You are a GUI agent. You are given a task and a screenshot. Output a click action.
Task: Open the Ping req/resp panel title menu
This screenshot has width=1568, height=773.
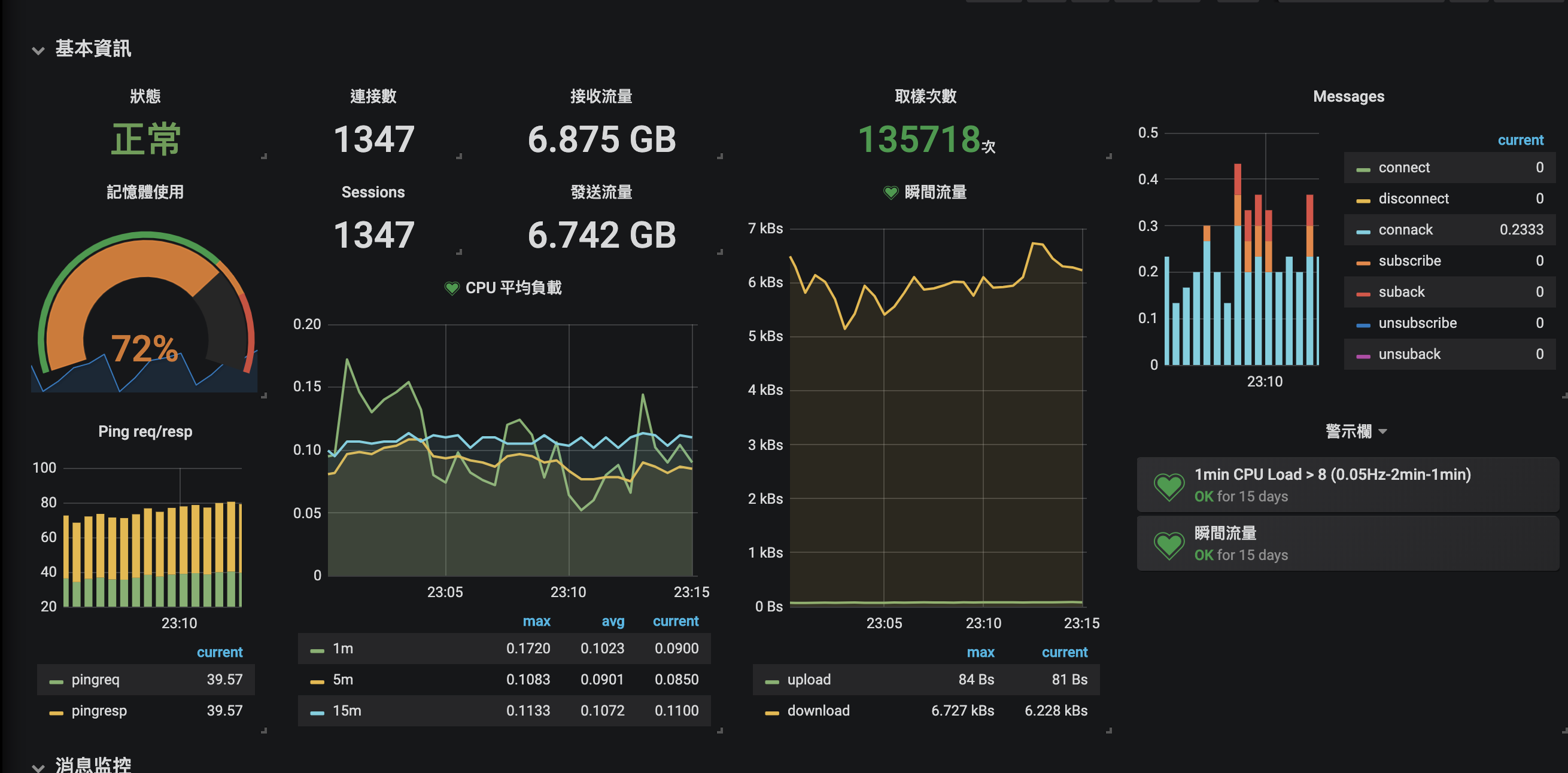pos(145,431)
